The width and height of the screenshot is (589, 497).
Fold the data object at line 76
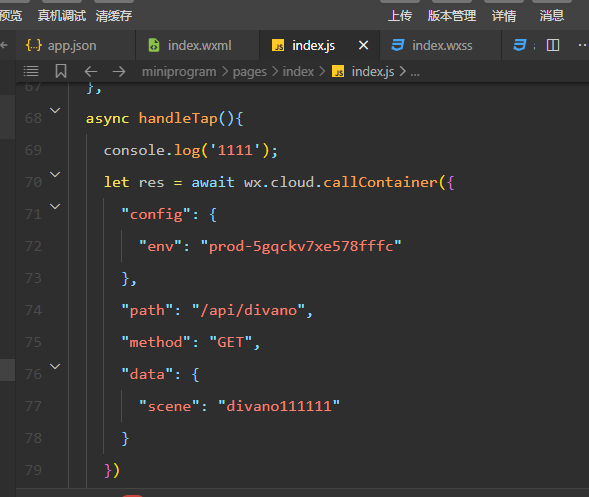(55, 366)
